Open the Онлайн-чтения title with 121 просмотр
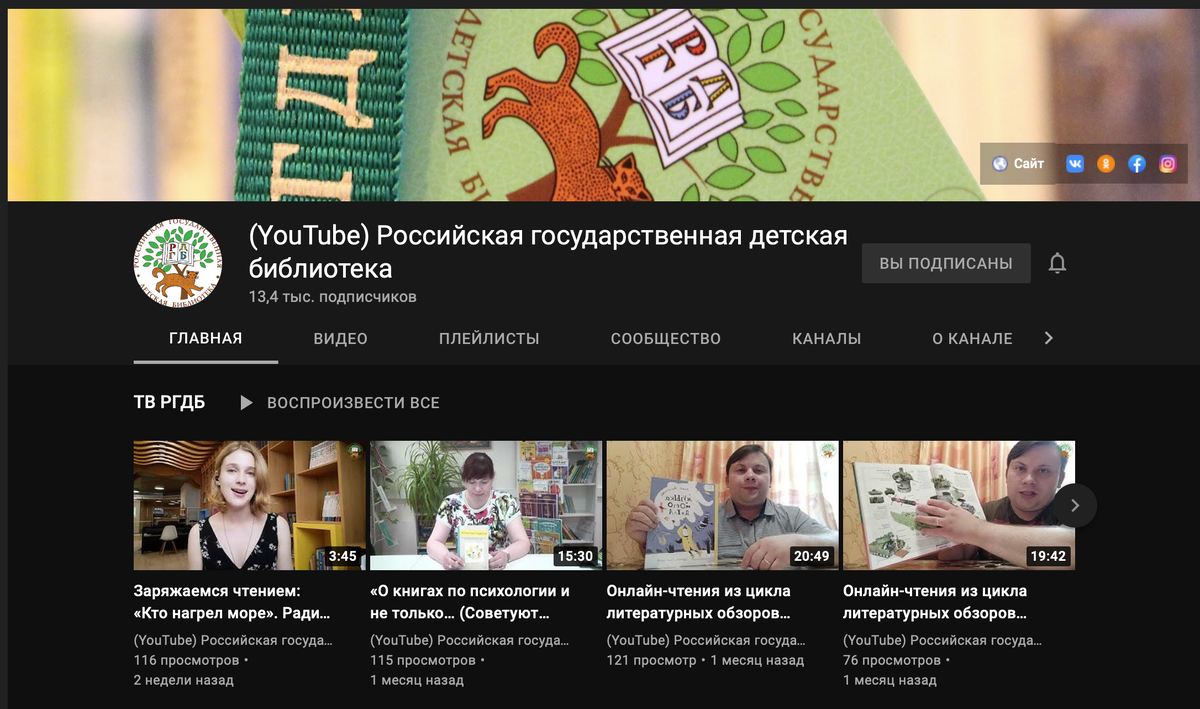 tap(699, 602)
